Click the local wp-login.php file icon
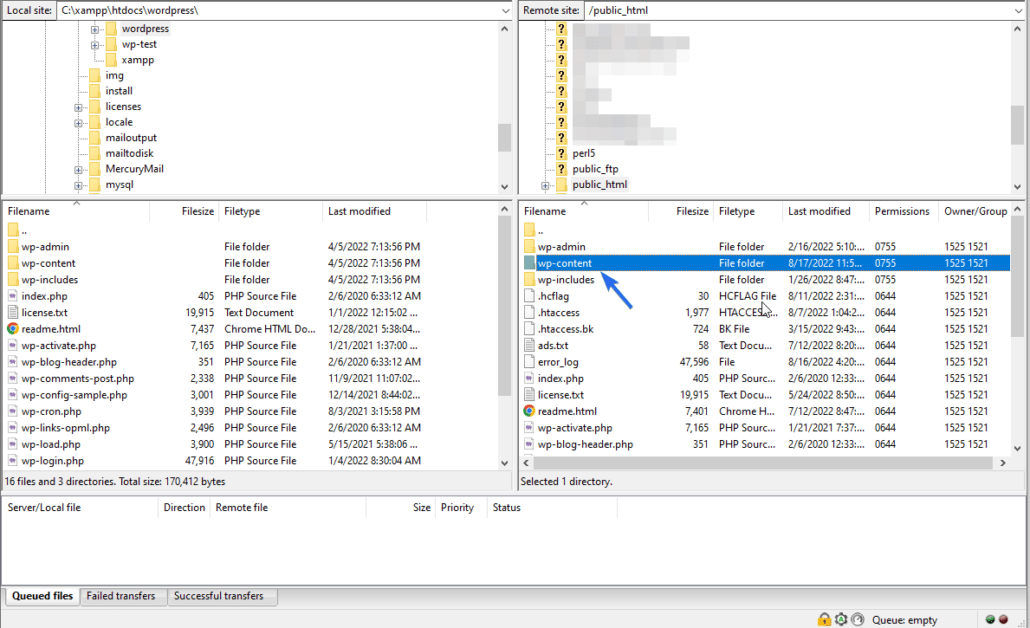 coord(13,460)
